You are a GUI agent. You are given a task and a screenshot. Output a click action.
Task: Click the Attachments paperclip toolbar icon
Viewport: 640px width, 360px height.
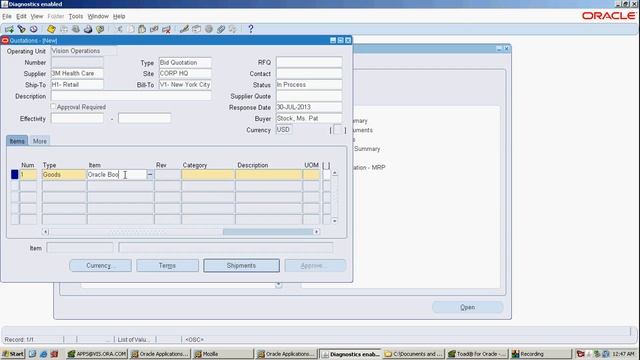point(221,29)
